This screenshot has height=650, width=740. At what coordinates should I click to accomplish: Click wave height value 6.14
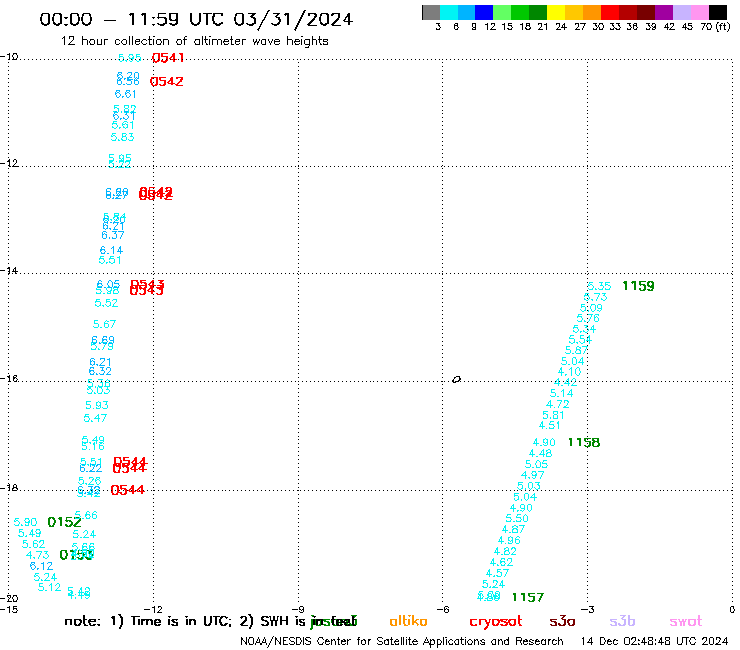[x=111, y=251]
